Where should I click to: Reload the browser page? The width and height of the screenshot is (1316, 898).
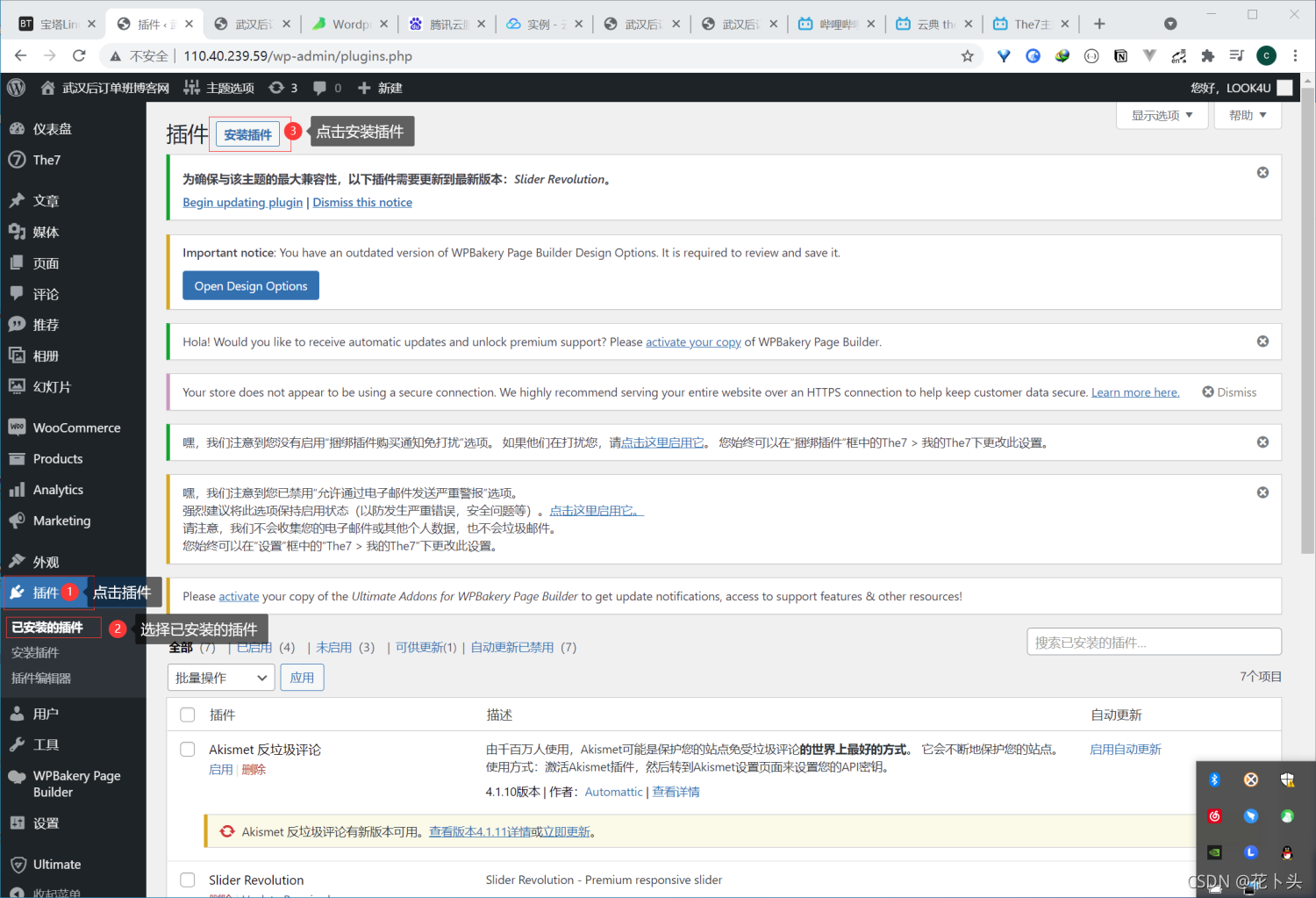(x=79, y=56)
